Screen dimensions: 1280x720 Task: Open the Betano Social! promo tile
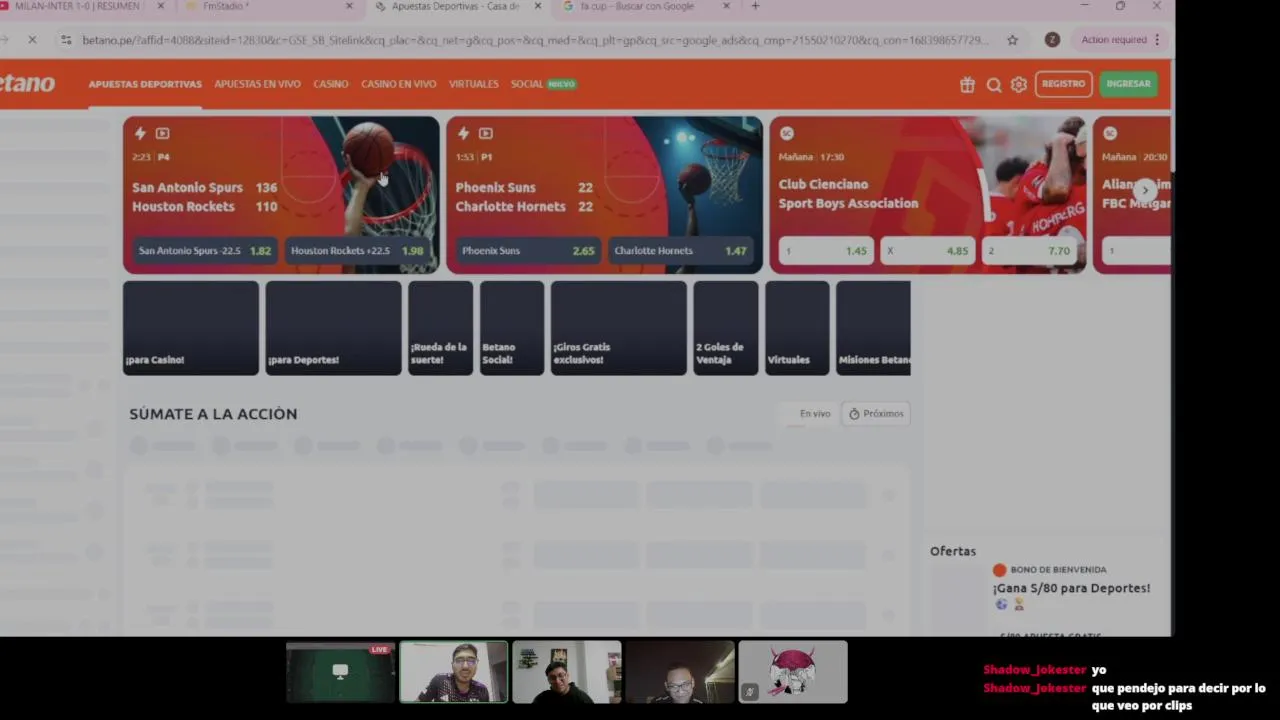coord(512,328)
